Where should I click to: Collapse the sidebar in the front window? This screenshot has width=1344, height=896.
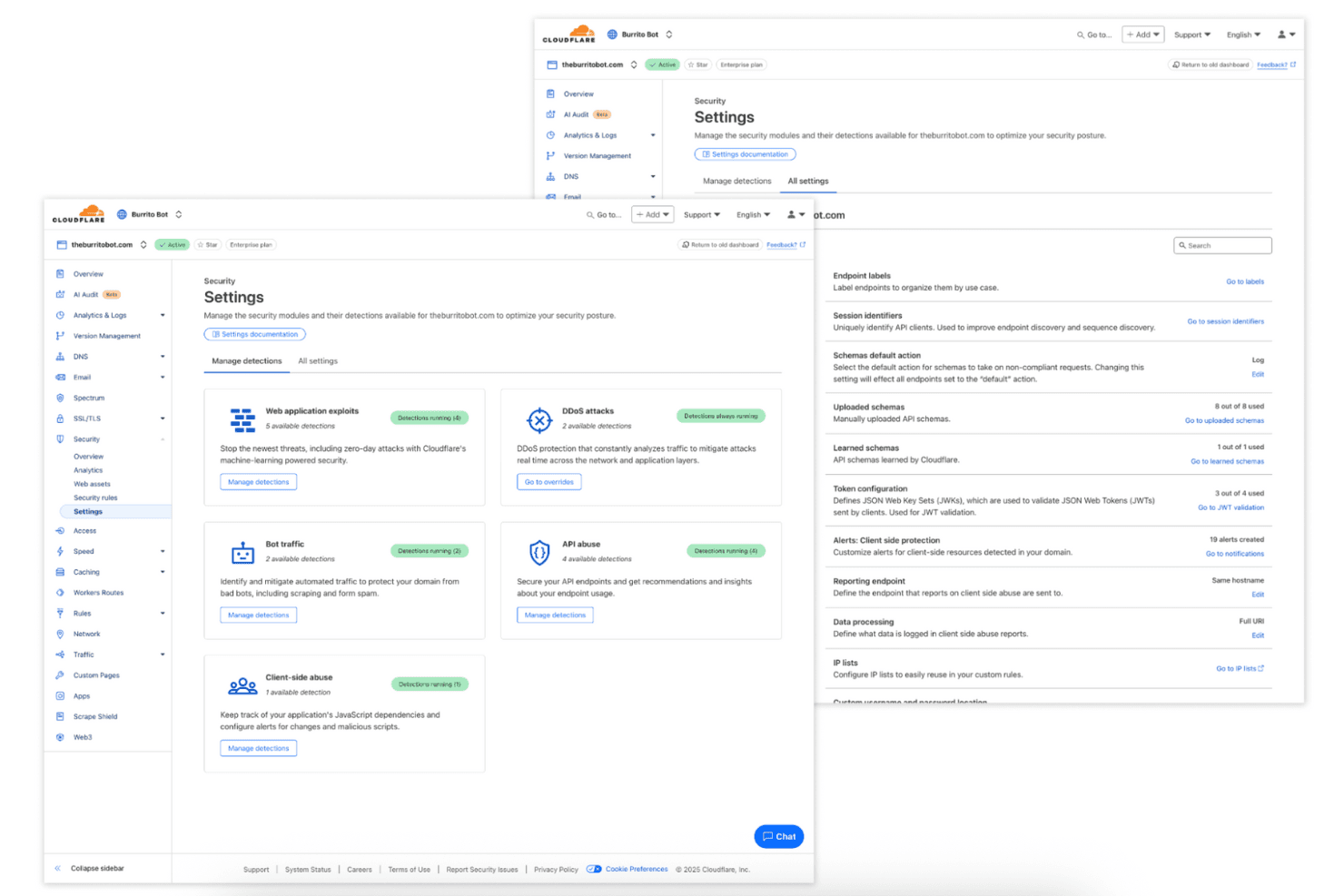coord(90,869)
